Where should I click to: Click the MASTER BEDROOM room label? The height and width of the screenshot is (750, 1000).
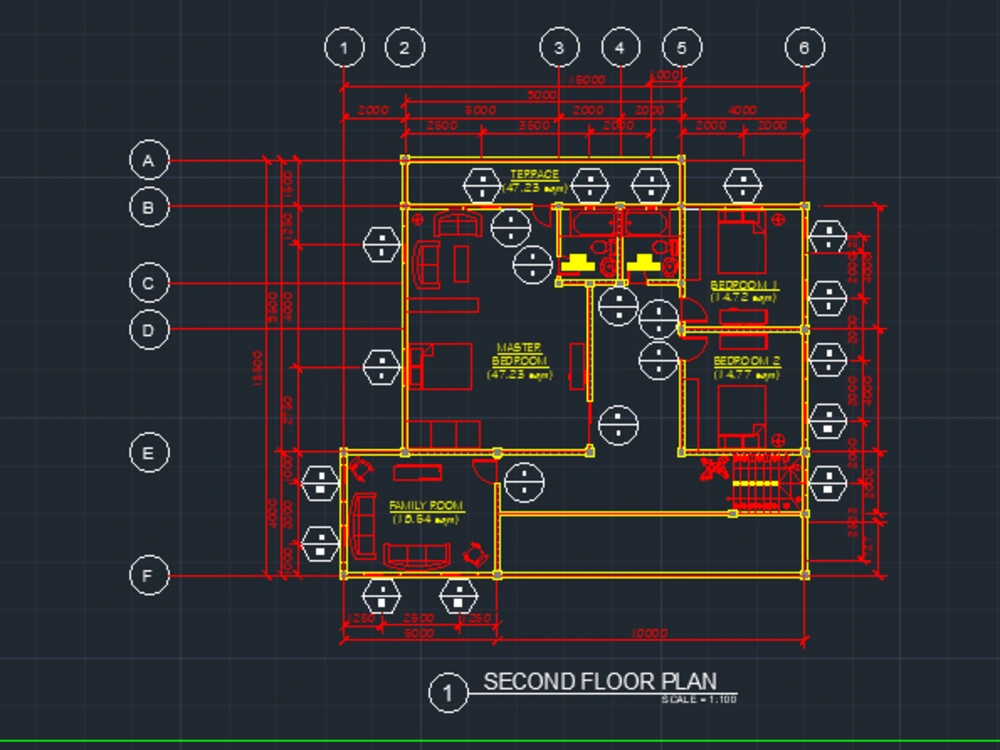[519, 354]
